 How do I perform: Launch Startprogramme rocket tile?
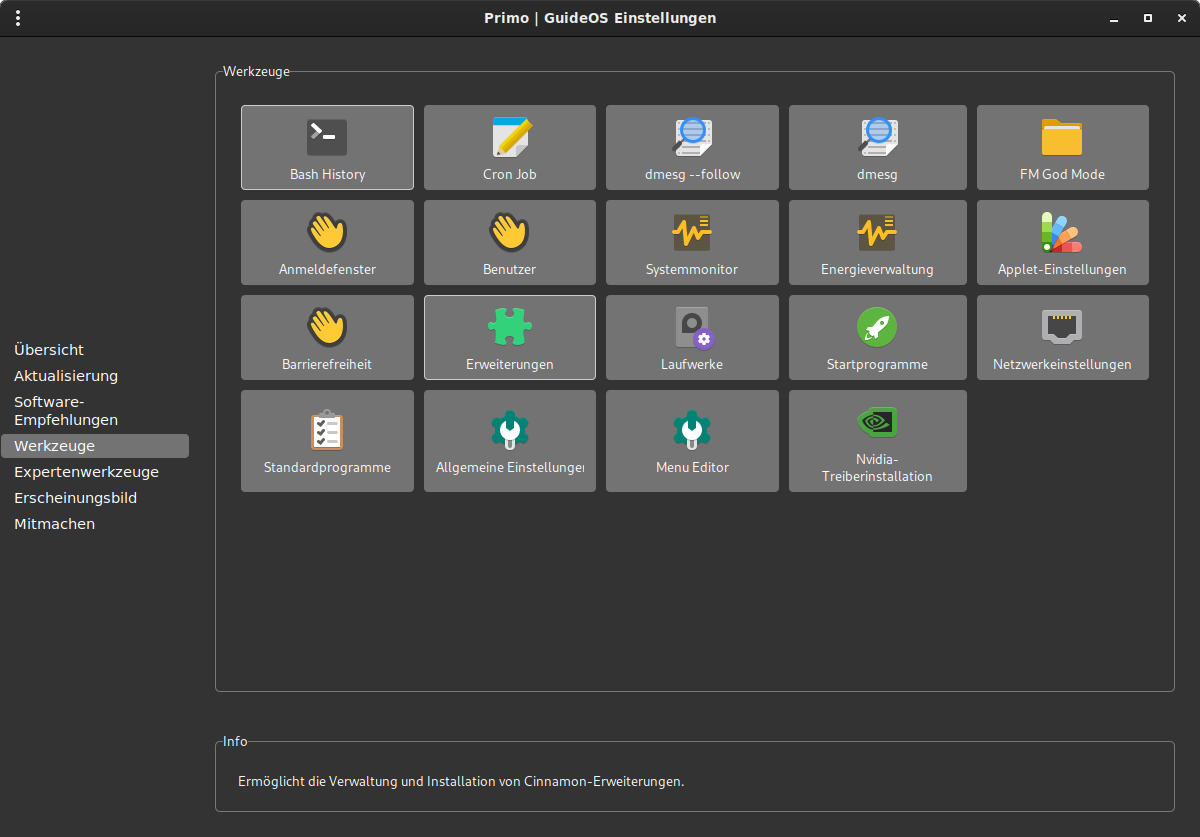click(x=878, y=338)
